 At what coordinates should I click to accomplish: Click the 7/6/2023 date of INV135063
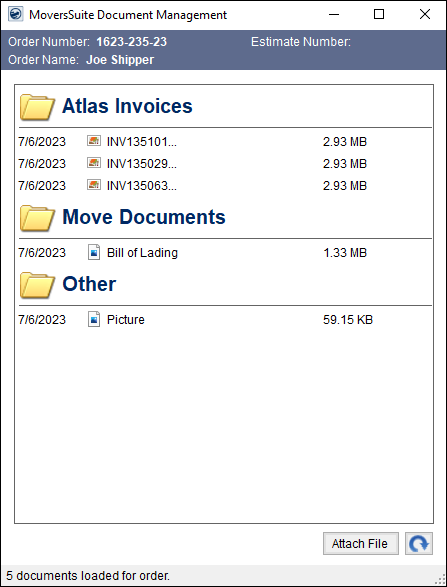coord(42,186)
